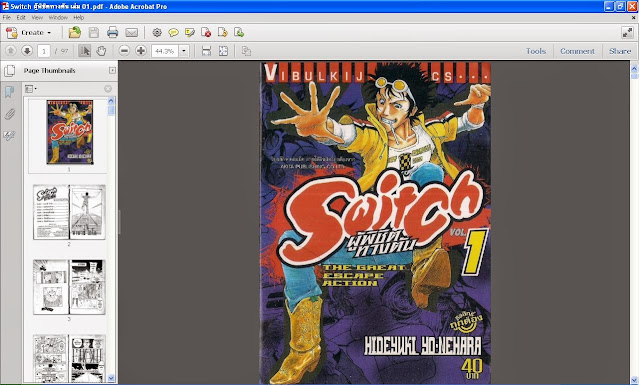This screenshot has height=385, width=640.
Task: Open the Comment pane
Action: pyautogui.click(x=577, y=51)
